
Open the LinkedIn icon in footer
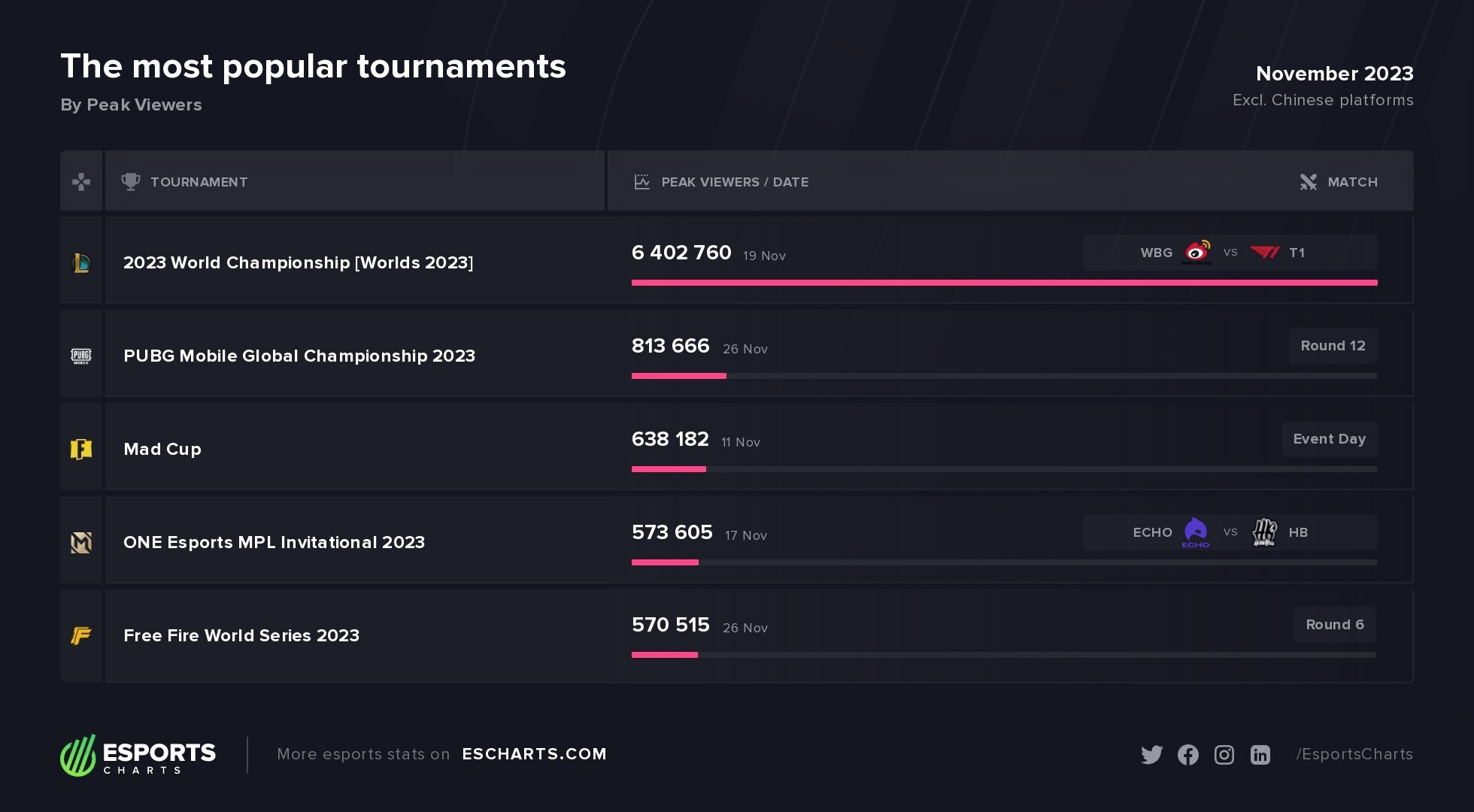click(x=1260, y=754)
